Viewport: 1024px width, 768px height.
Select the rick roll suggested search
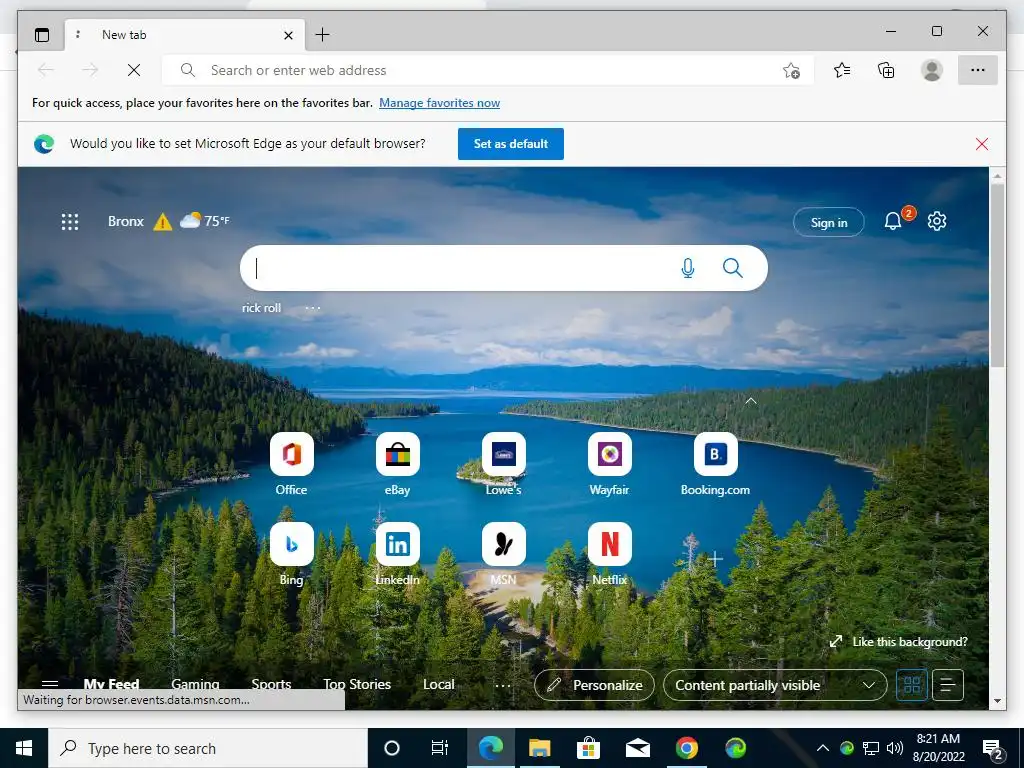[x=261, y=308]
